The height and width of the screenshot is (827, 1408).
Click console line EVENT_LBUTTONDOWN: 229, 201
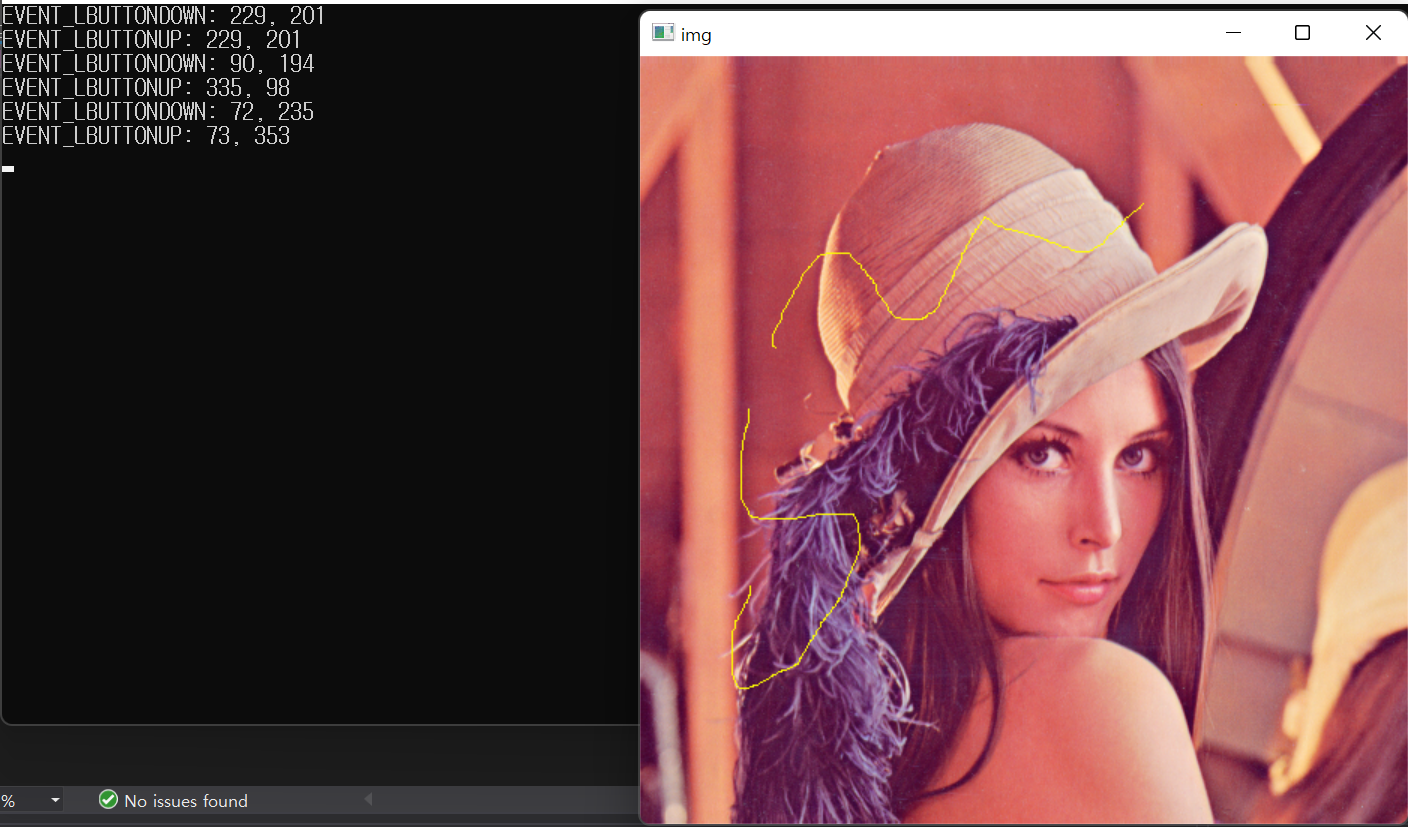click(x=163, y=16)
